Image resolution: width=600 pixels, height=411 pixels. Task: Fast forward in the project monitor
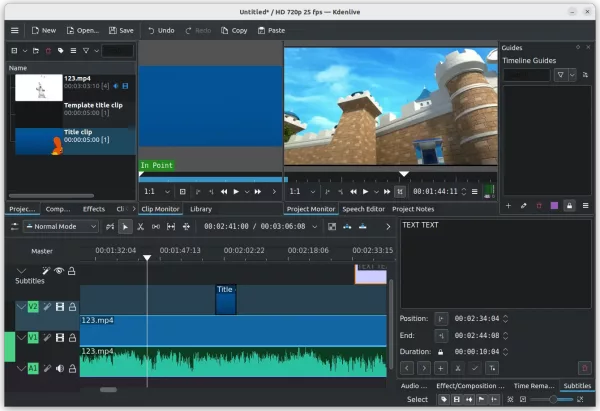point(387,191)
